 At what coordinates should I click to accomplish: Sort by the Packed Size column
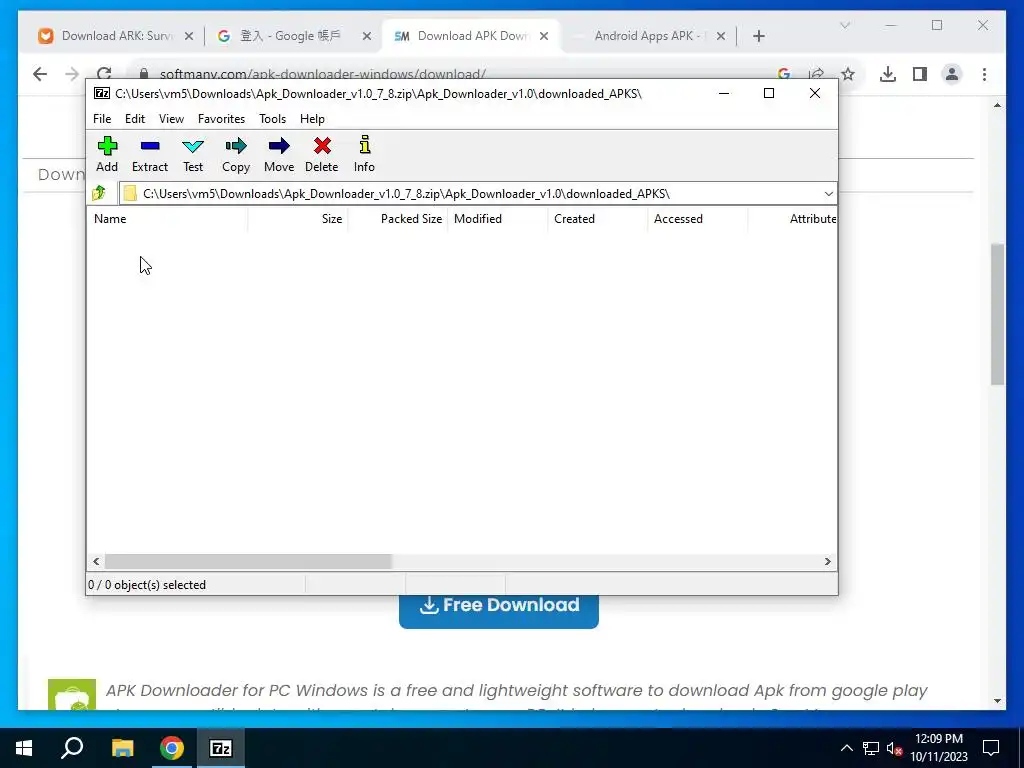(x=398, y=219)
